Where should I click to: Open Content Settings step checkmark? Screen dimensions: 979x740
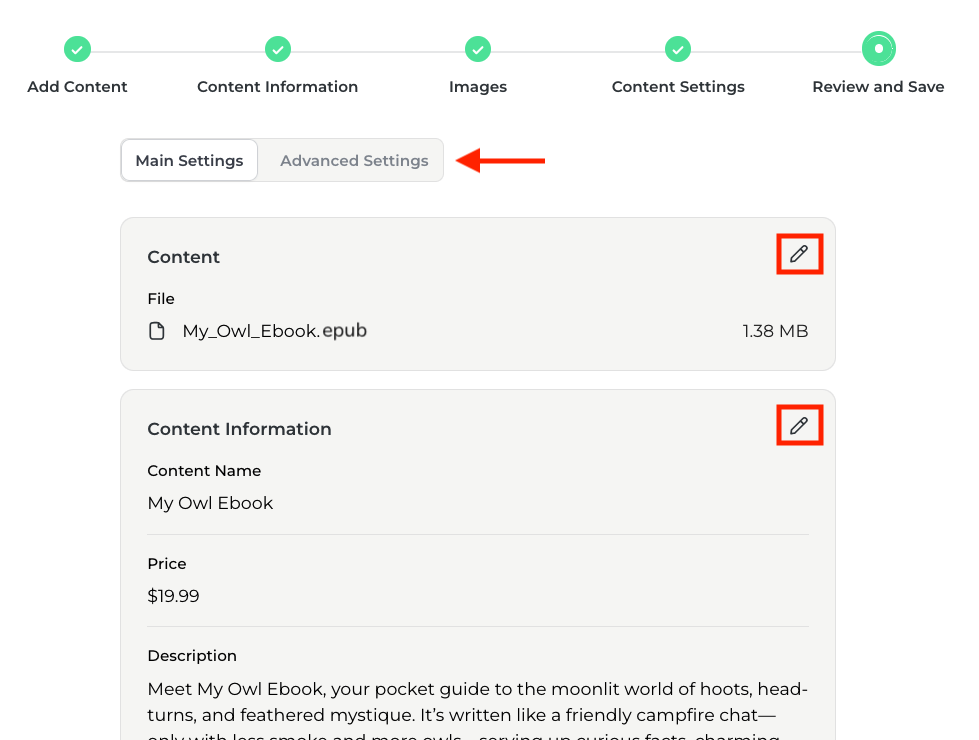[678, 49]
